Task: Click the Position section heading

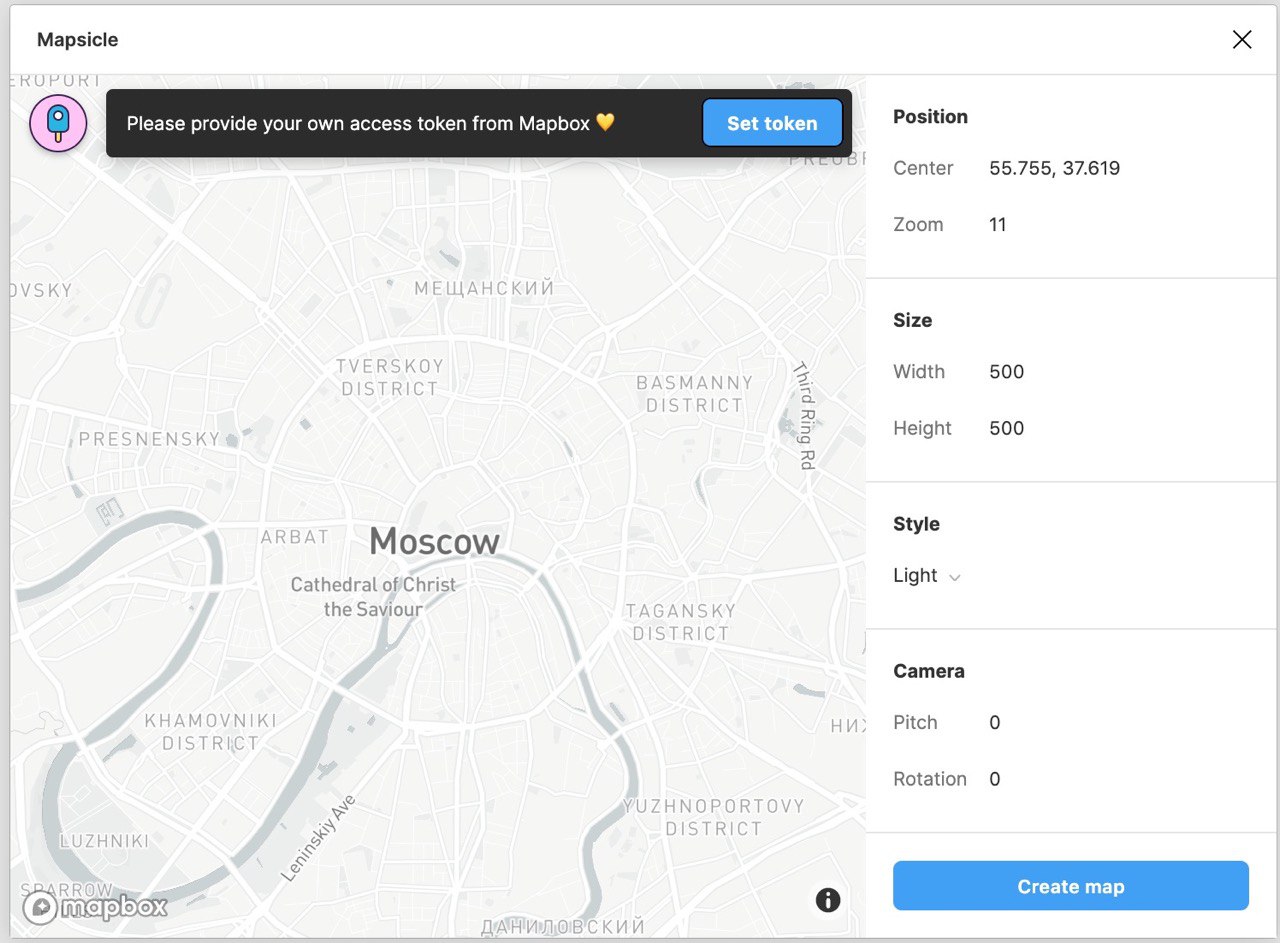Action: click(930, 117)
